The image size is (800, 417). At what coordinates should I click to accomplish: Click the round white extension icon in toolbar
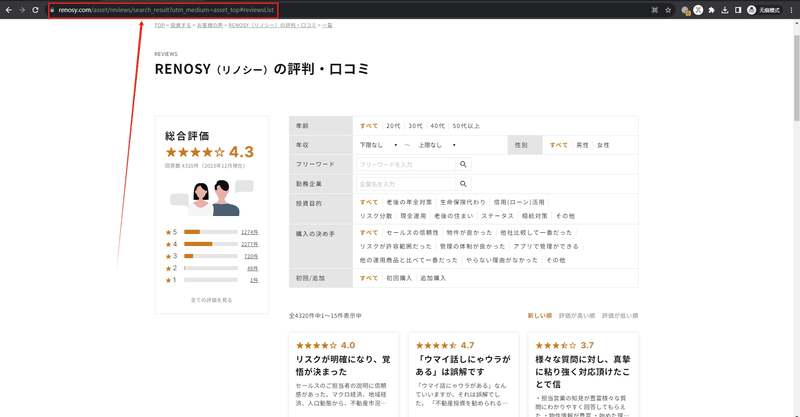(x=698, y=10)
